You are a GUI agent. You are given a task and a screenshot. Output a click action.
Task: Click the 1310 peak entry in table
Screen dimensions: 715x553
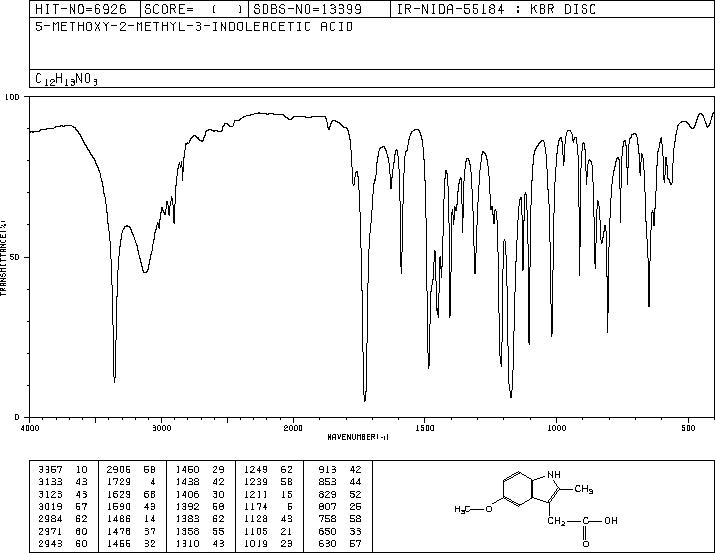pyautogui.click(x=200, y=543)
